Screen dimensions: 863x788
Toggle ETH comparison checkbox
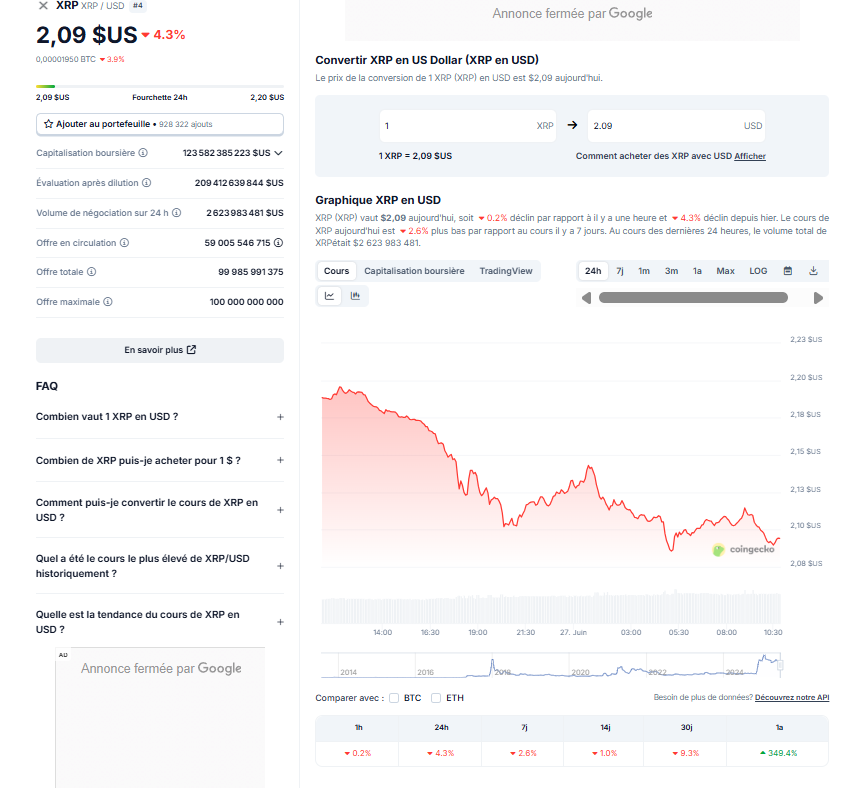click(x=436, y=698)
